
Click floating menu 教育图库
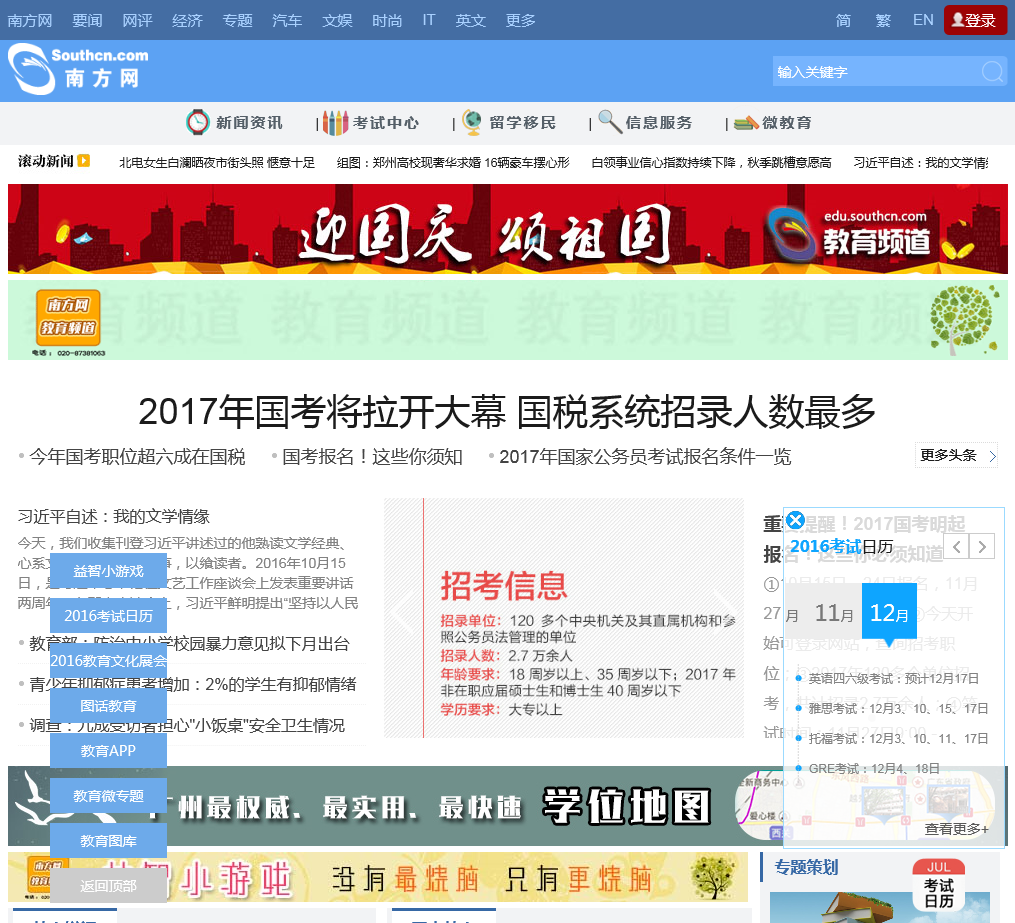(108, 841)
